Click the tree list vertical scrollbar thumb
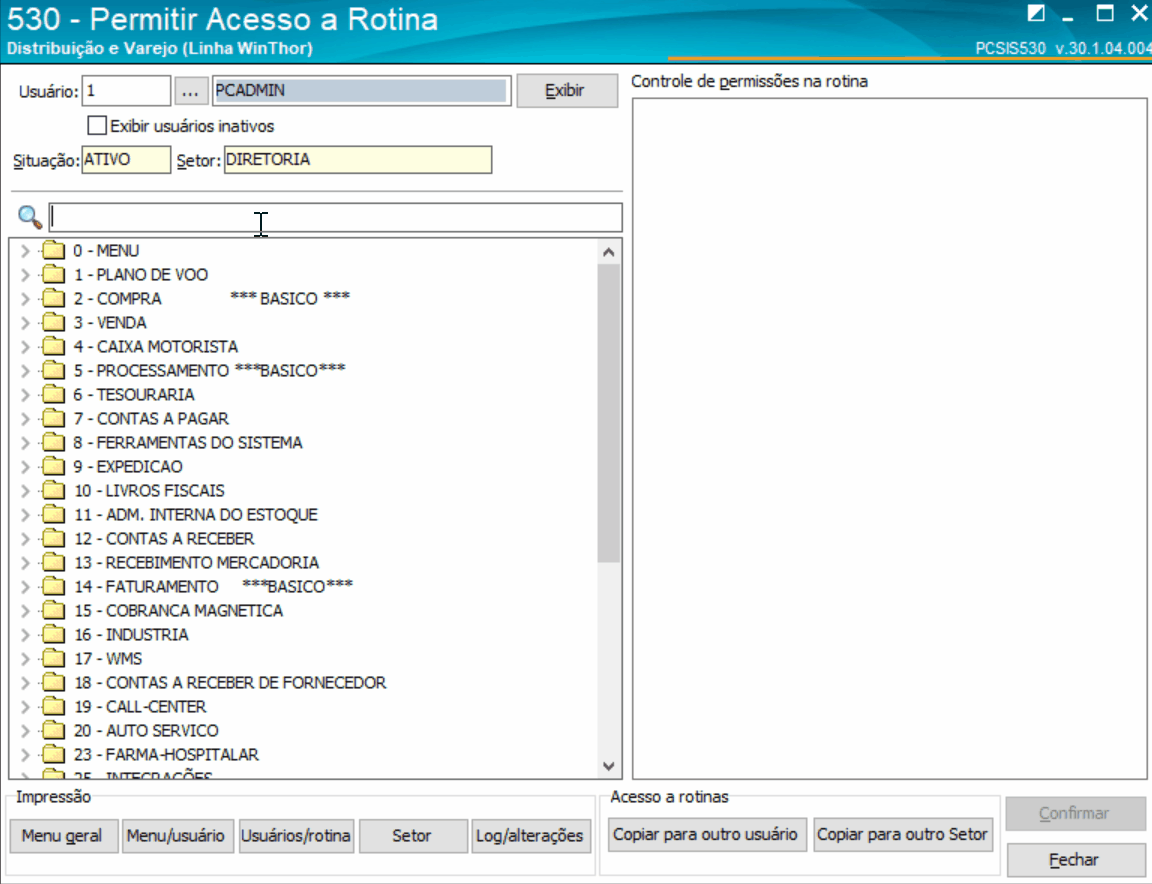1152x884 pixels. pyautogui.click(x=608, y=413)
